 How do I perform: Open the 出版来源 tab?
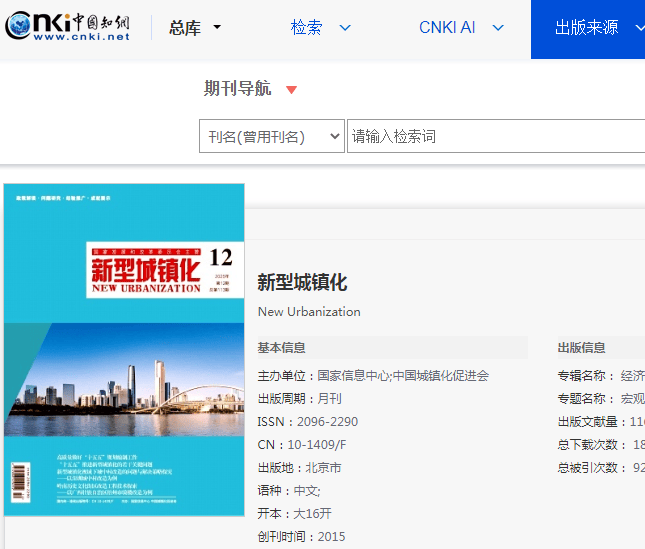click(x=588, y=29)
